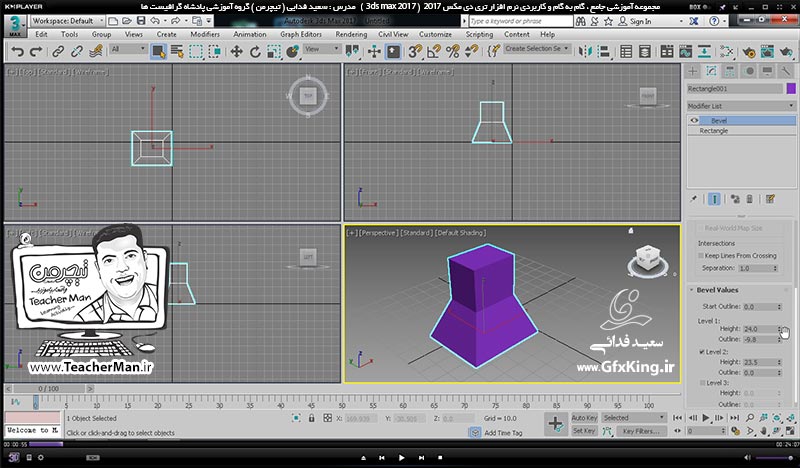The width and height of the screenshot is (800, 468).
Task: Click the Select and Place tool
Action: [x=293, y=52]
